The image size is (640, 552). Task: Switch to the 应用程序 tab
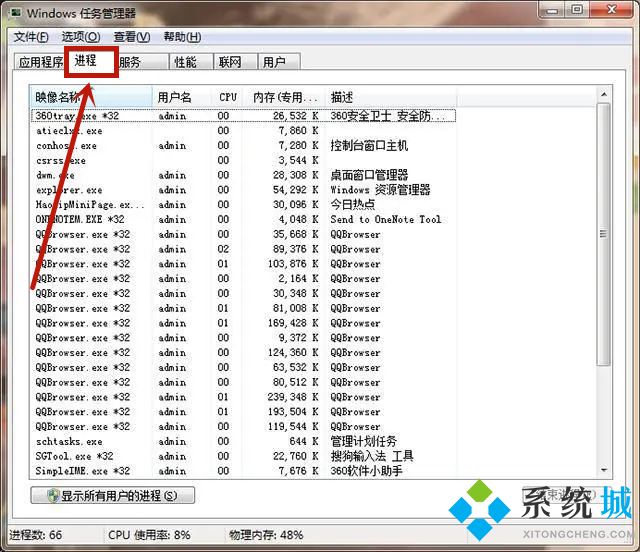[x=40, y=62]
